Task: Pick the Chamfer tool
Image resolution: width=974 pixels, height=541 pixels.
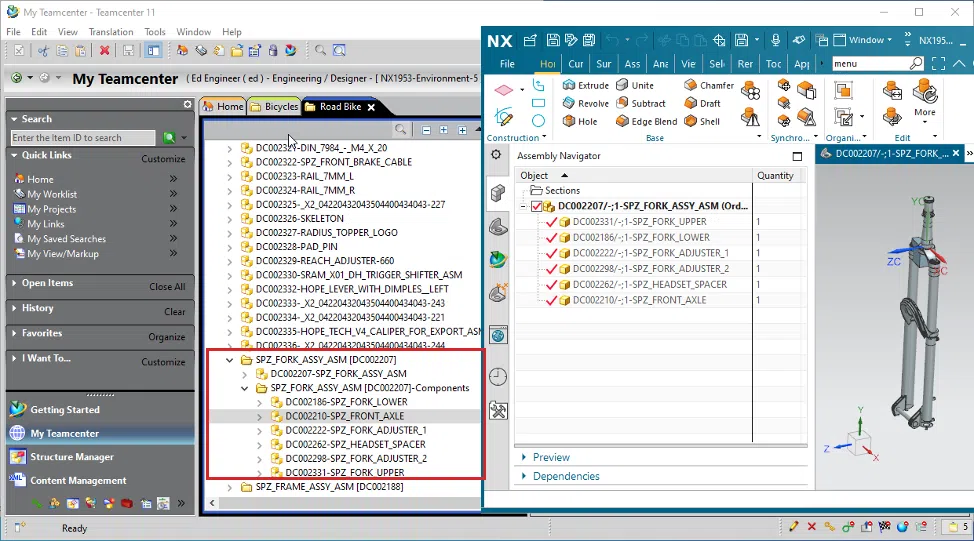Action: tap(709, 85)
